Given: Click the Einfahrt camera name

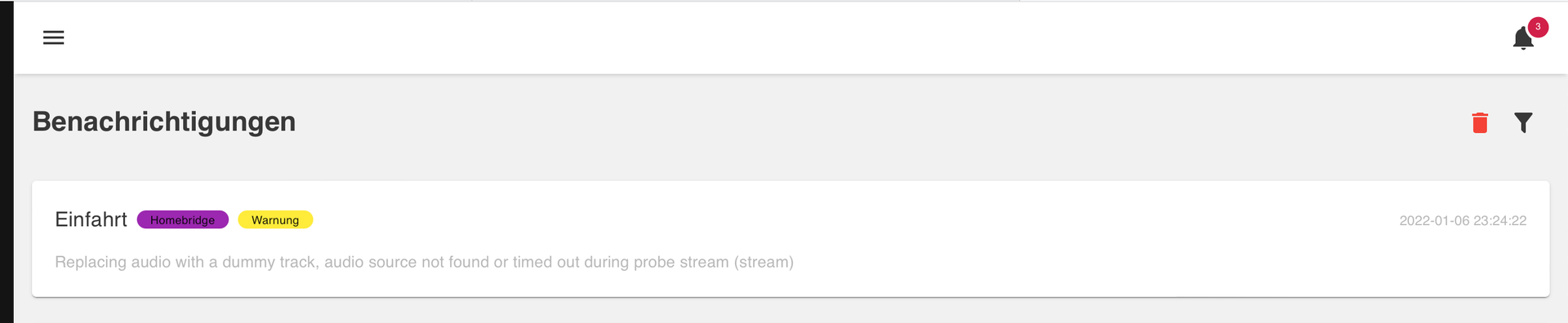Looking at the screenshot, I should point(91,219).
